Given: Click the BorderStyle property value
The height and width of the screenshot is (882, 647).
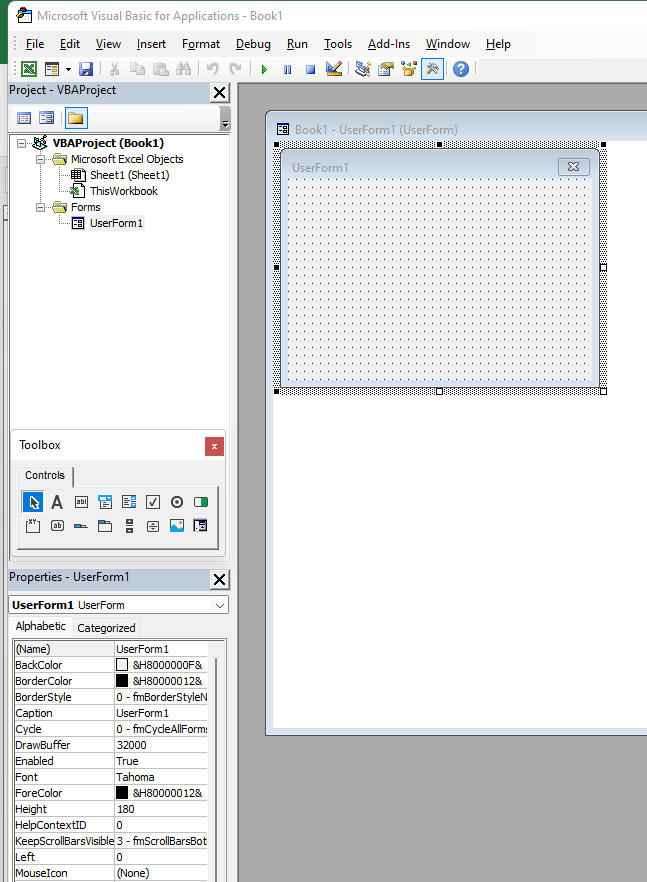Looking at the screenshot, I should point(161,697).
